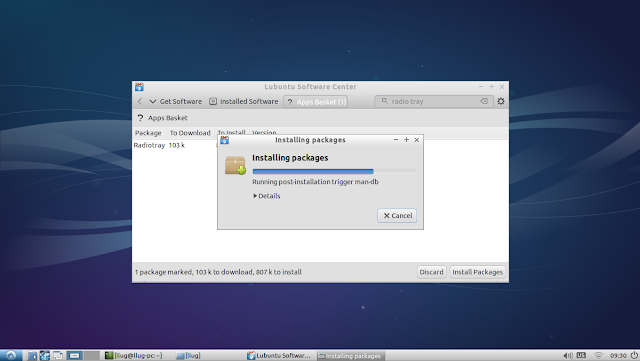This screenshot has height=361, width=640.
Task: Click the Installing packages dialog window icon
Action: pos(224,140)
